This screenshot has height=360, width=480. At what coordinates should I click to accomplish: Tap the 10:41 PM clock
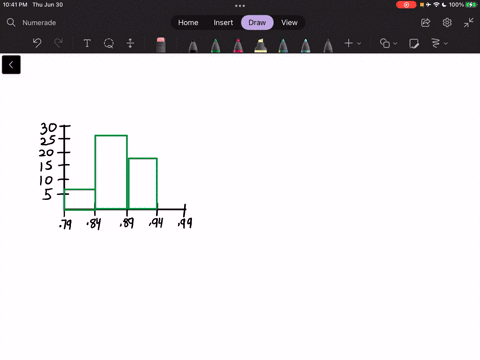click(x=15, y=5)
